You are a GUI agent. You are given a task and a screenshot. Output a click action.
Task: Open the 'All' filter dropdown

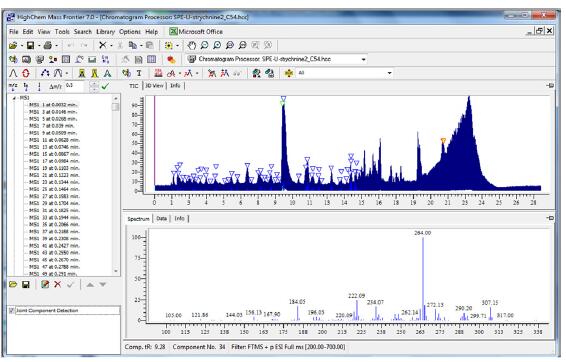(x=389, y=73)
